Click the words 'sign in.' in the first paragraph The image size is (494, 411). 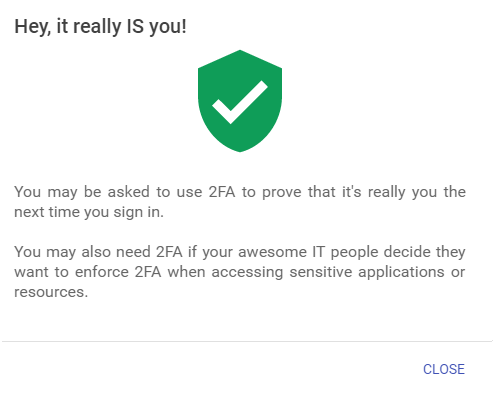click(139, 212)
